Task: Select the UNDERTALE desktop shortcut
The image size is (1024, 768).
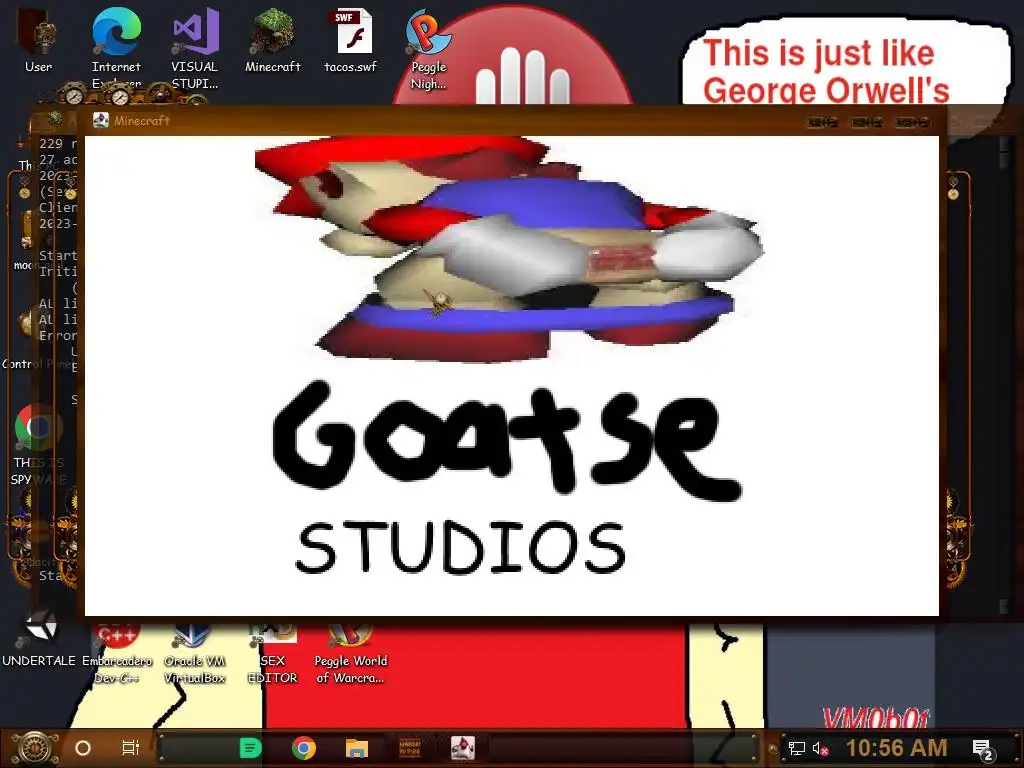Action: click(x=38, y=640)
